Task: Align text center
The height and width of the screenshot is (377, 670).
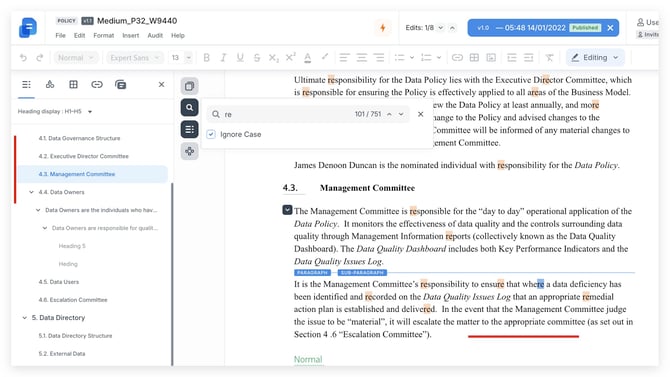Action: (x=361, y=58)
